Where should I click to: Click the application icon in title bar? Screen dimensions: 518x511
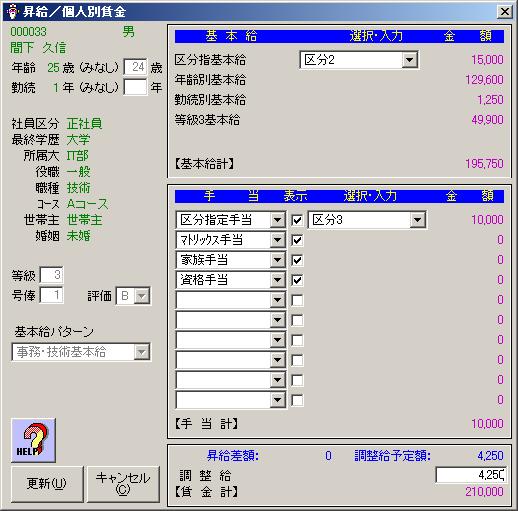(x=13, y=12)
